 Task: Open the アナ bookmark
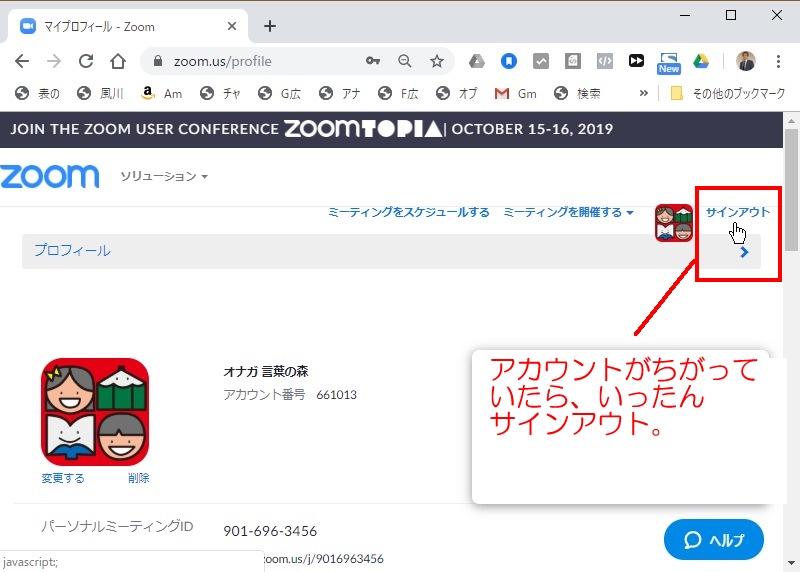[339, 93]
